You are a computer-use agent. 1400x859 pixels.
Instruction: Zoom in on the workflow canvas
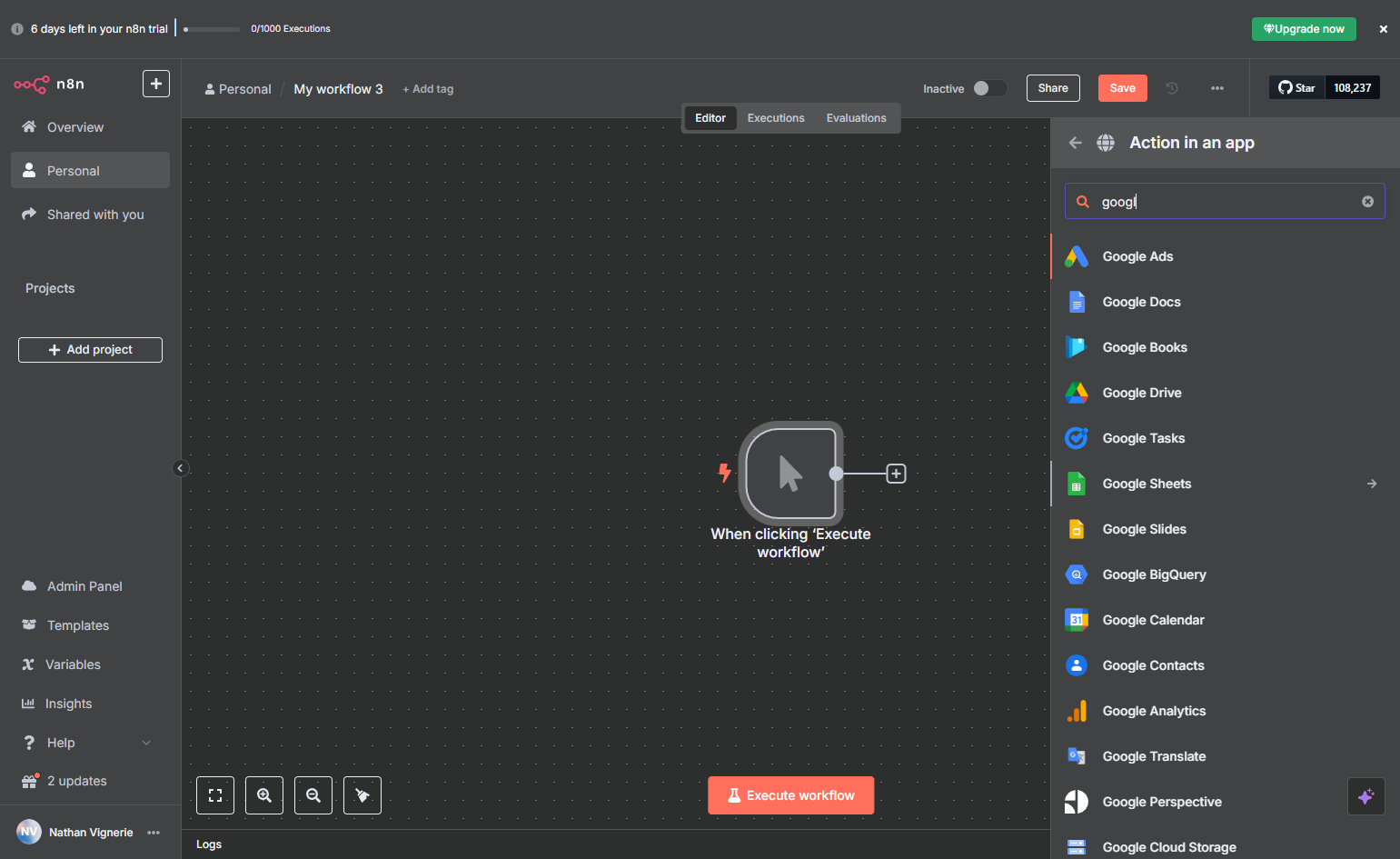pyautogui.click(x=264, y=795)
